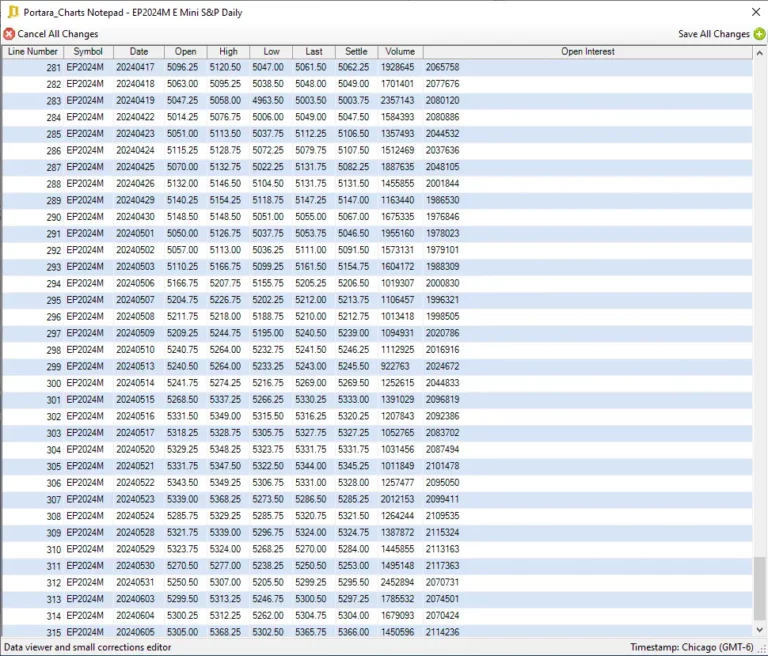Image resolution: width=768 pixels, height=656 pixels.
Task: Select high value 5166.75 in line 293
Action: pos(225,267)
